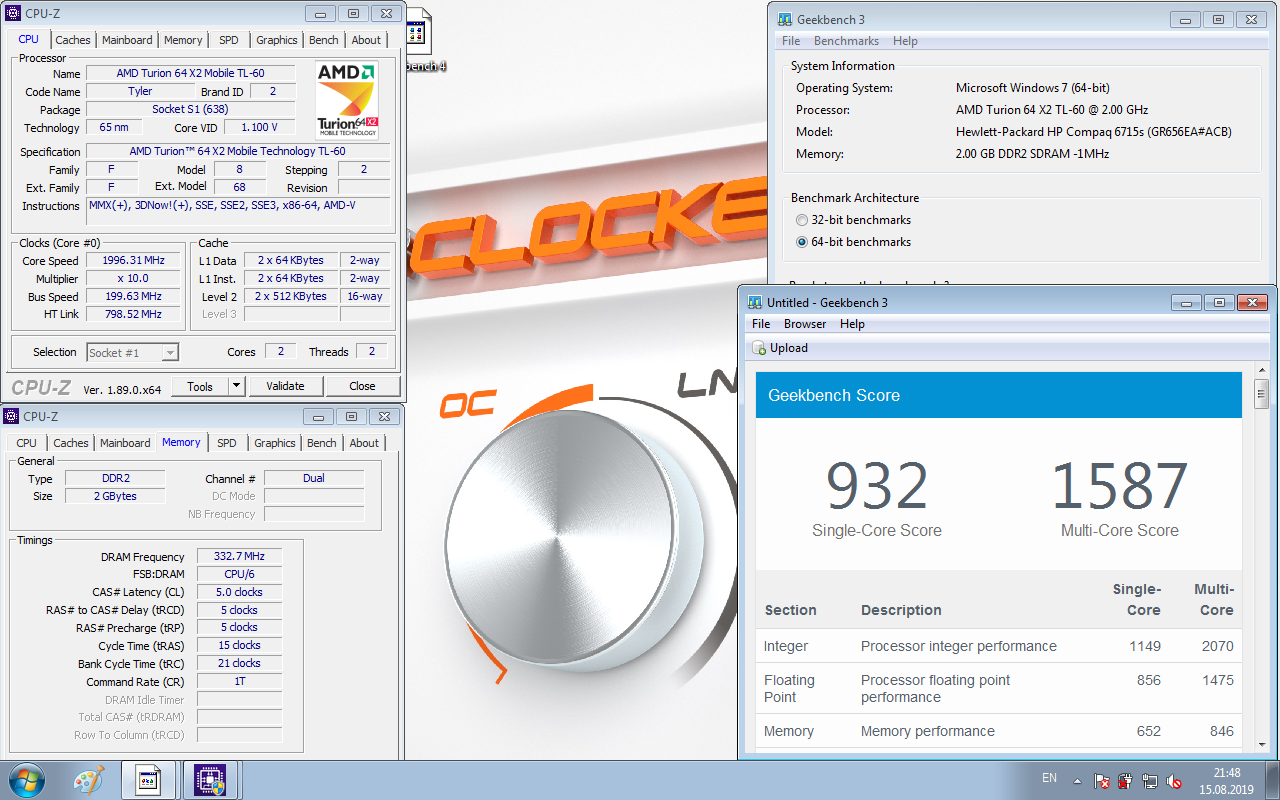Open the network tray icon

[1150, 781]
